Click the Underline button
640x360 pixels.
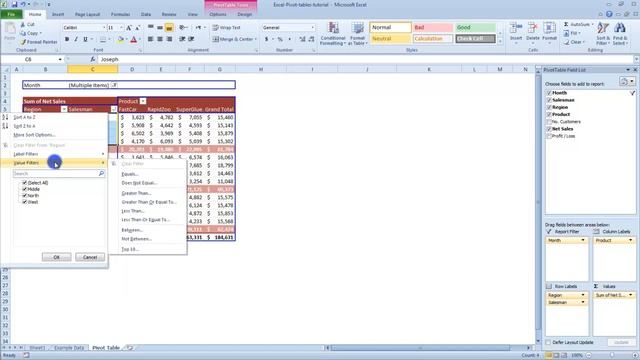pos(85,39)
